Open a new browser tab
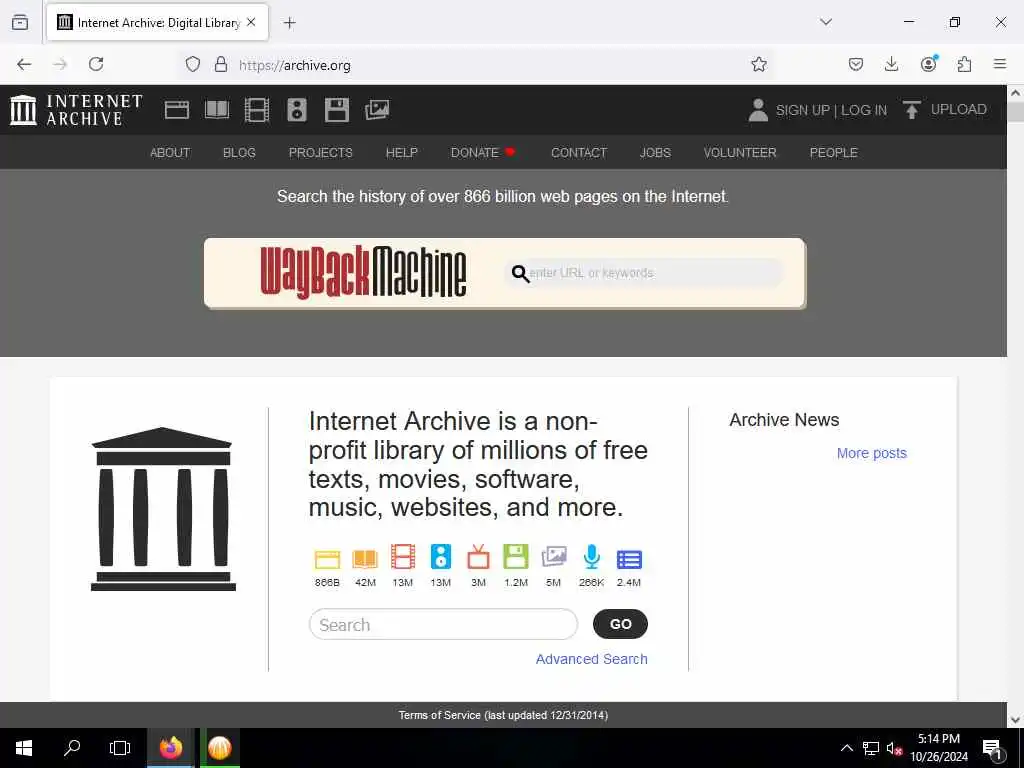1024x768 pixels. pos(289,23)
